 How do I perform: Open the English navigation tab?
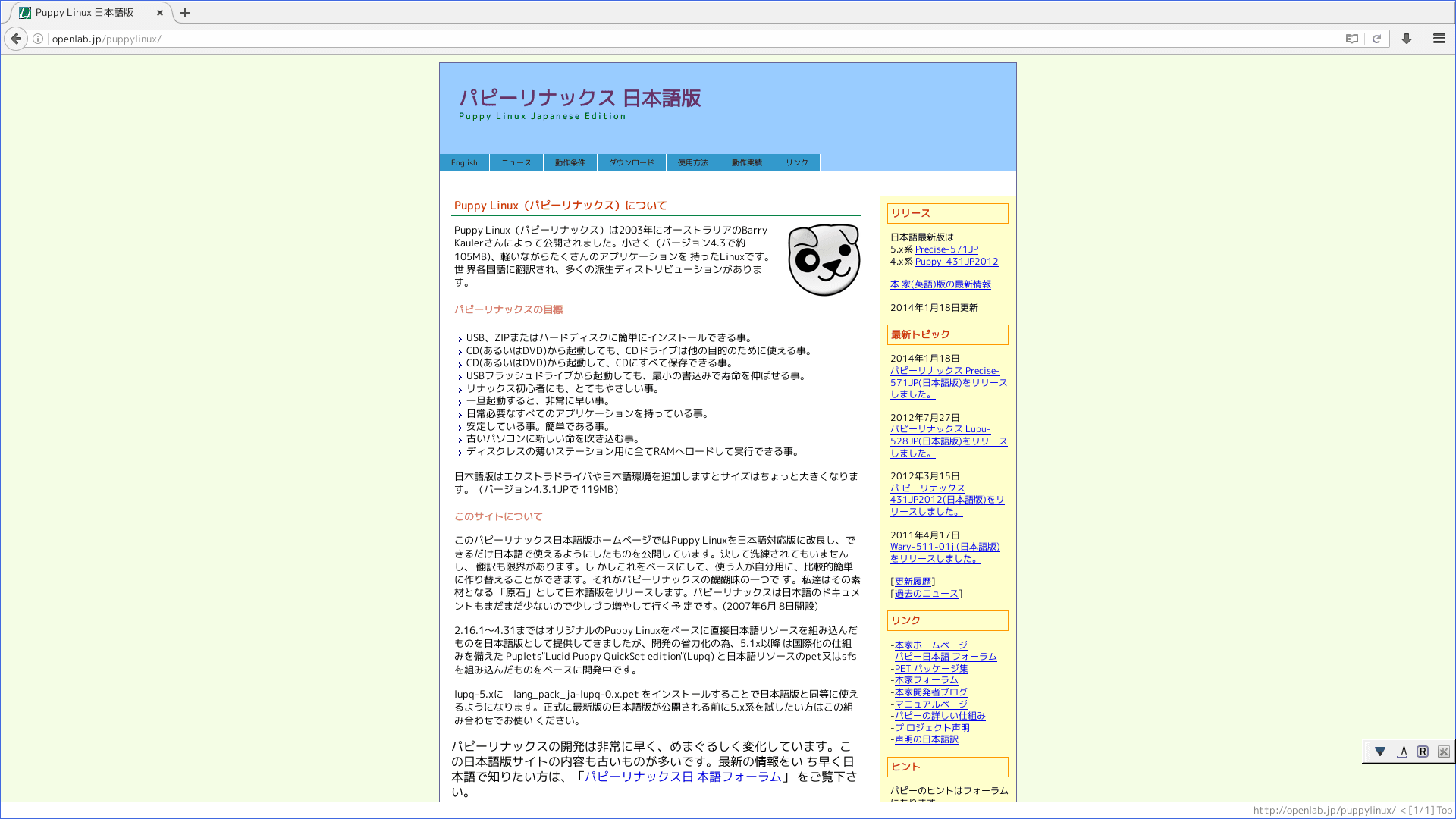pyautogui.click(x=464, y=162)
